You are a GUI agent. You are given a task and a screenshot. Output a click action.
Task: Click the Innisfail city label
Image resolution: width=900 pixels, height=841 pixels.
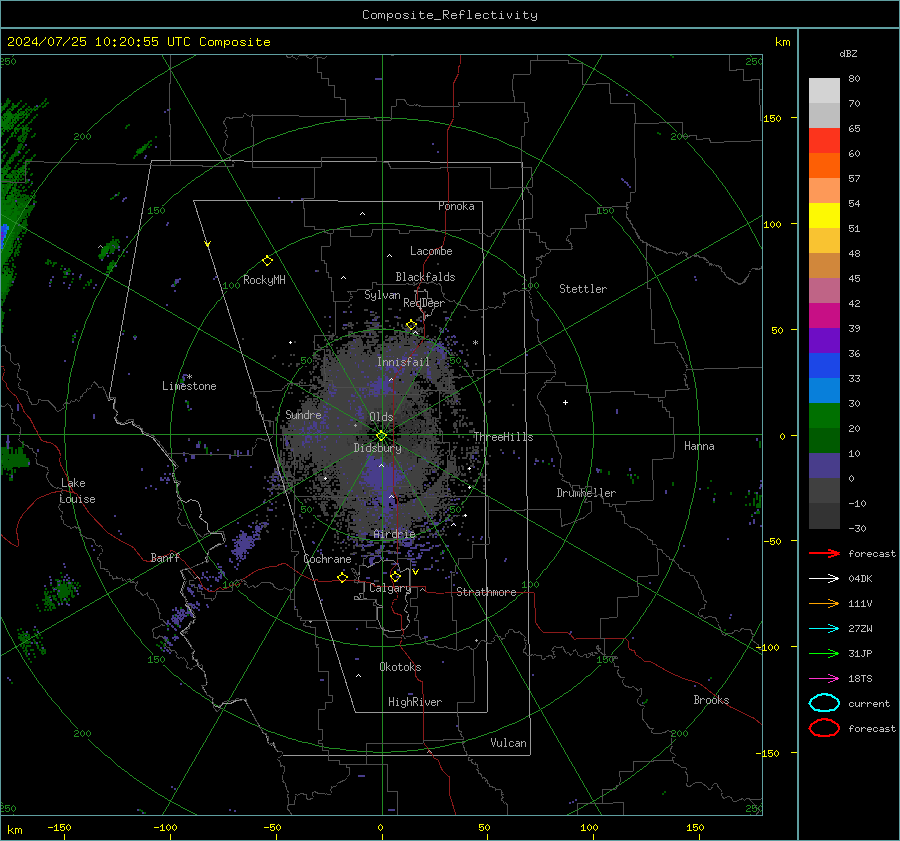404,362
